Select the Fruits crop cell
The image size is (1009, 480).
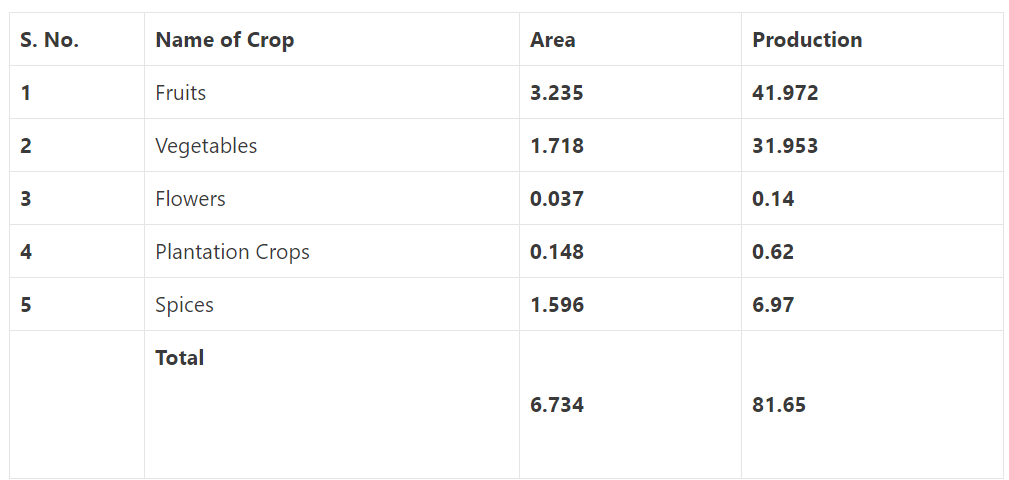[x=180, y=93]
